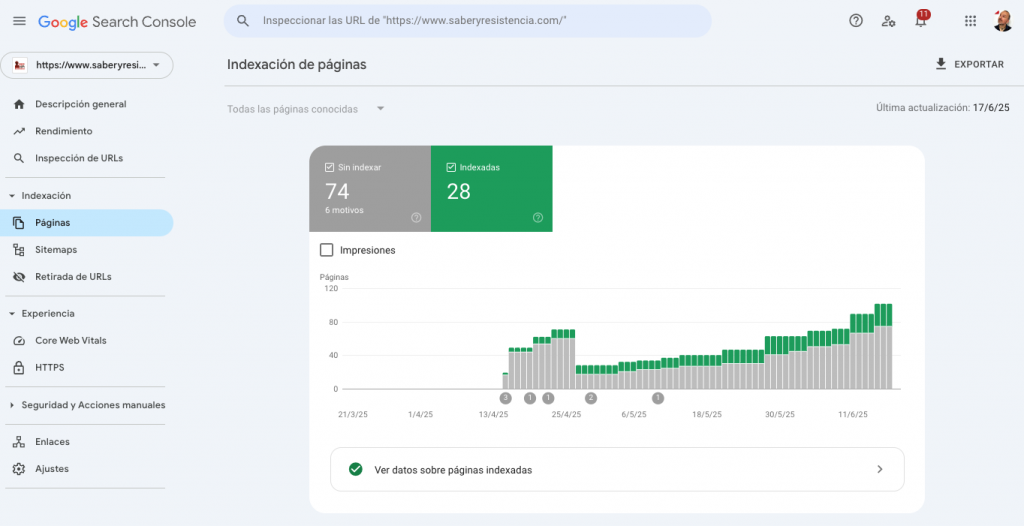Click chart annotation marker labeled 3
This screenshot has height=526, width=1024.
click(x=505, y=398)
